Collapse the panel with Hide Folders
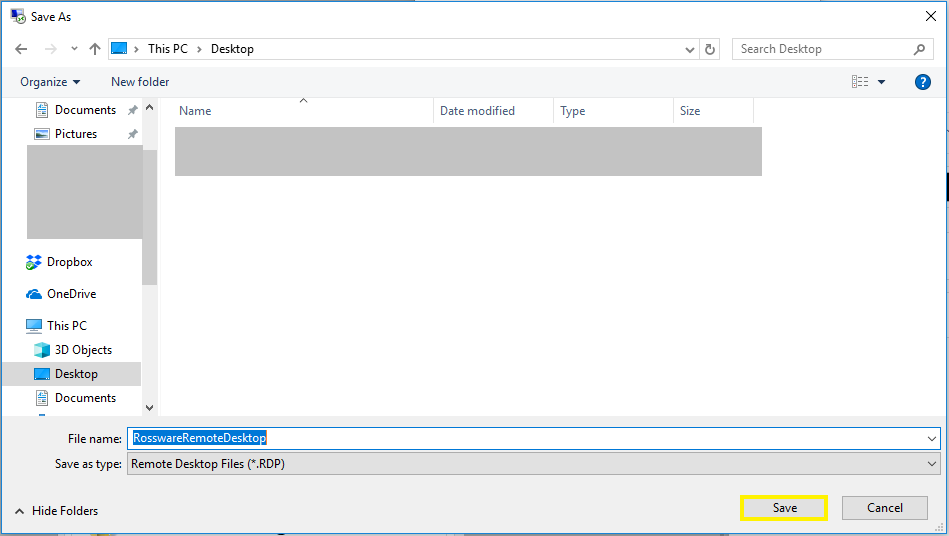This screenshot has width=949, height=536. (x=56, y=511)
